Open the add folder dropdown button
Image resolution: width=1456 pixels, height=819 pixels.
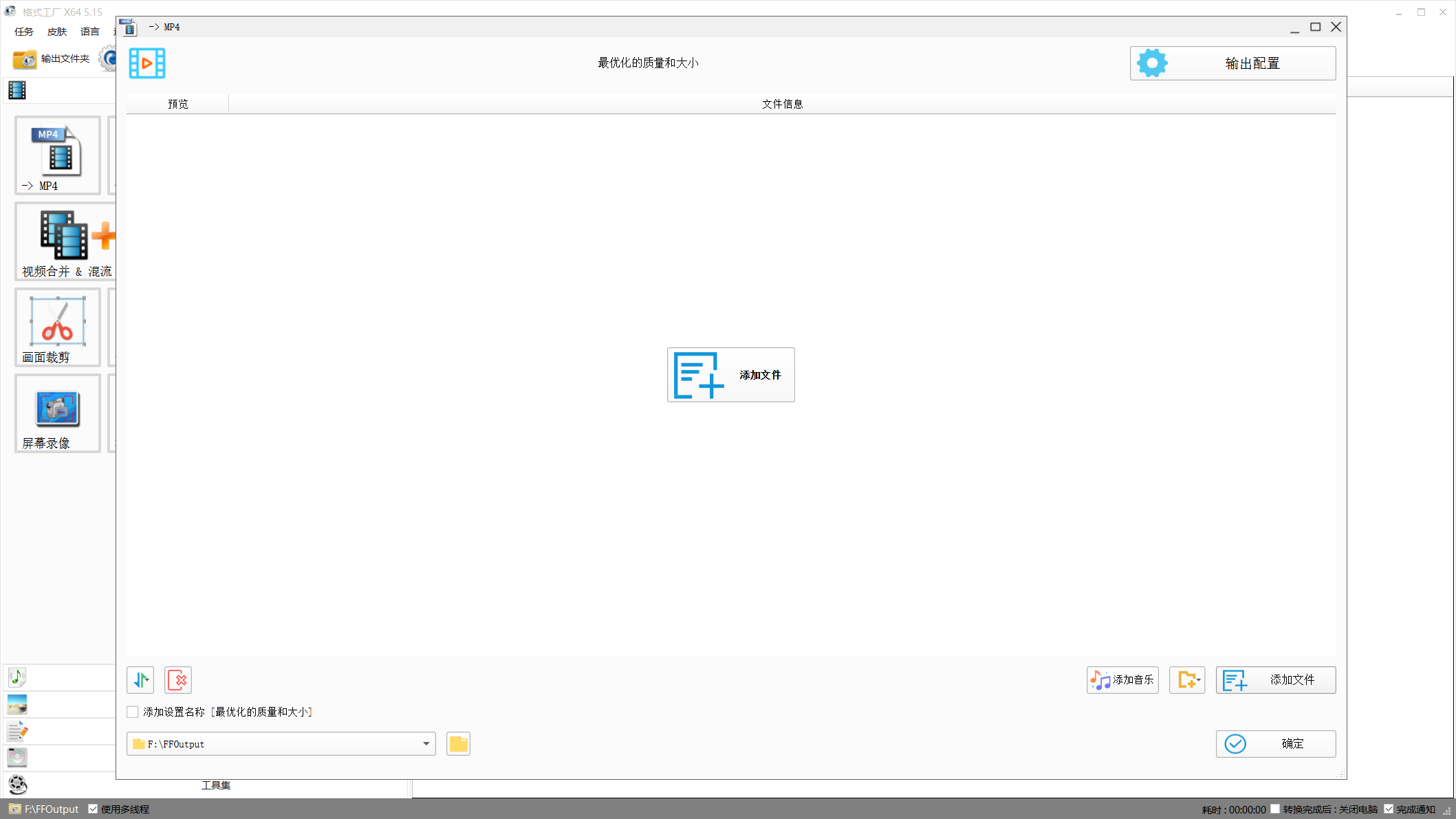point(1187,680)
